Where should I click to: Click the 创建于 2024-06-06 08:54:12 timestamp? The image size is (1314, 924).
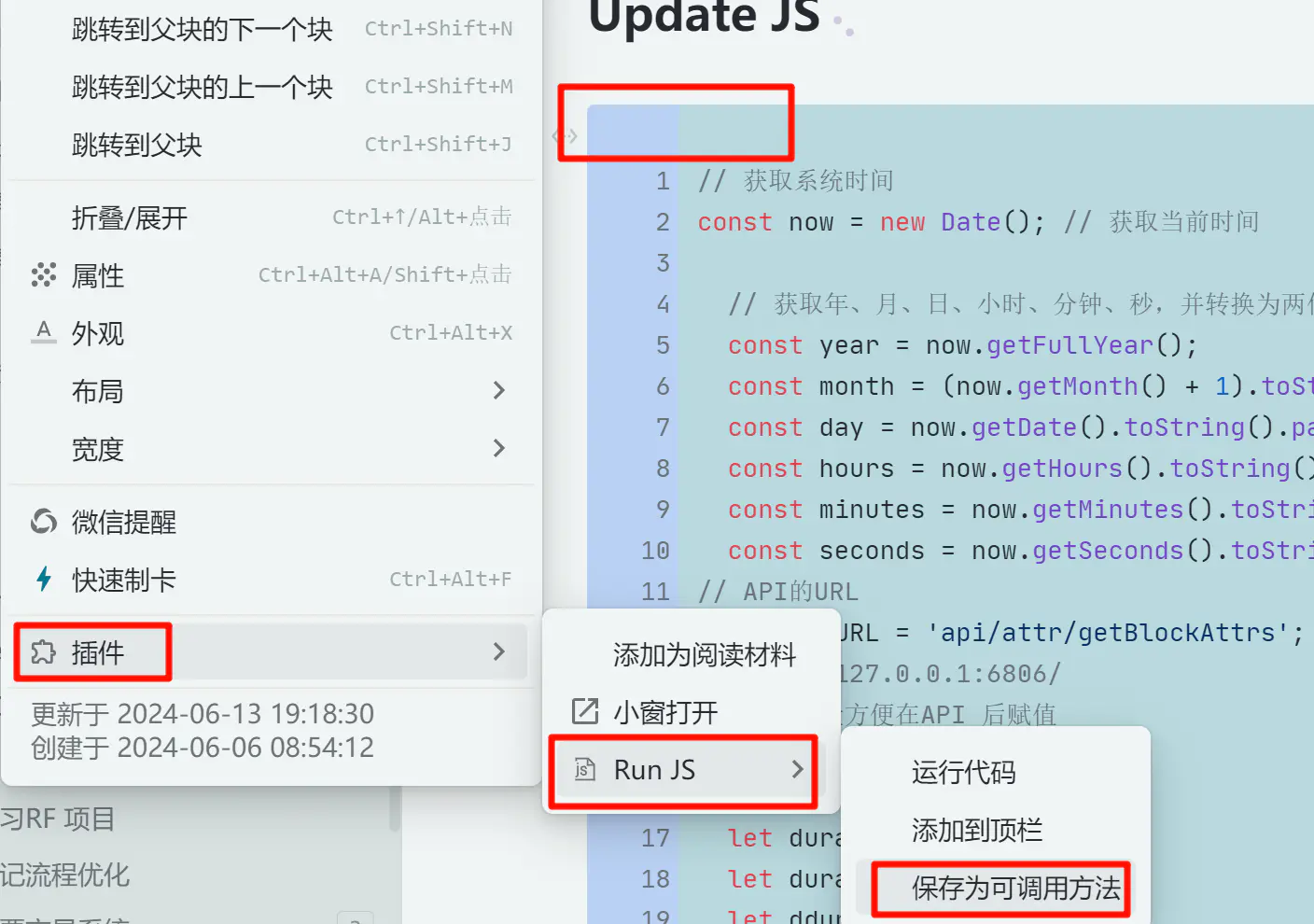(203, 748)
